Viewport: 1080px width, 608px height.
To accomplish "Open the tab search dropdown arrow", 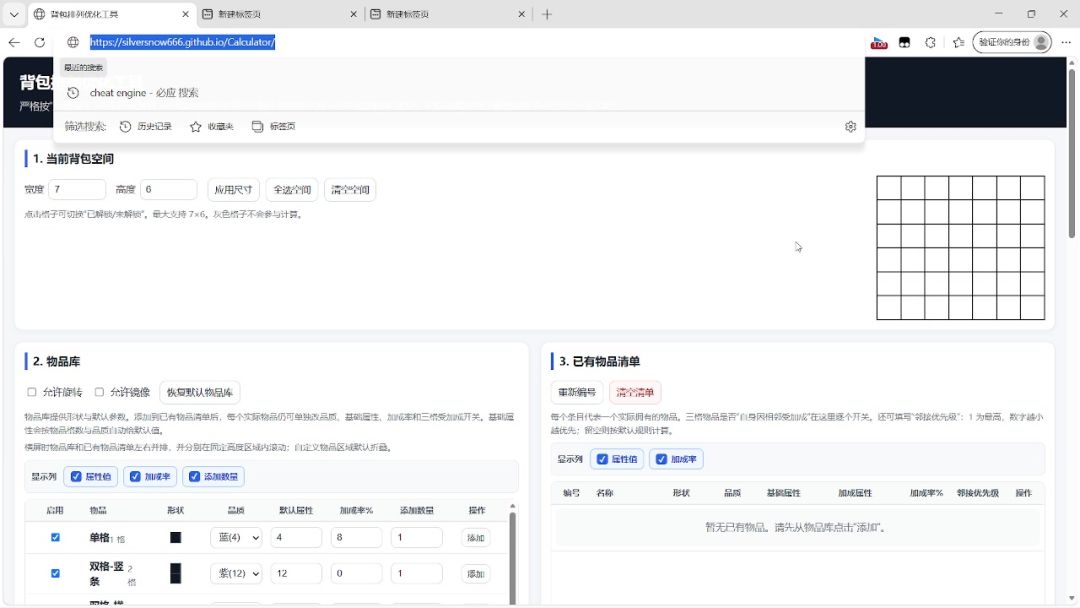I will pyautogui.click(x=14, y=14).
